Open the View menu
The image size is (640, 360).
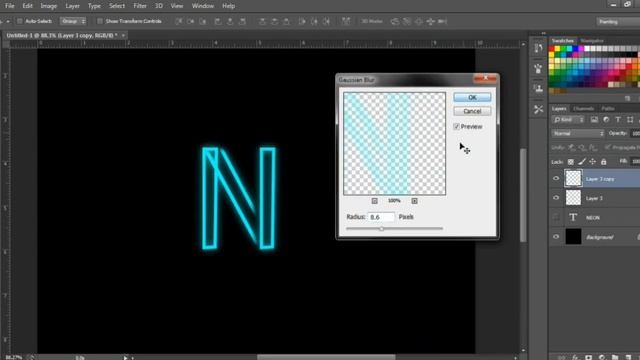[177, 6]
